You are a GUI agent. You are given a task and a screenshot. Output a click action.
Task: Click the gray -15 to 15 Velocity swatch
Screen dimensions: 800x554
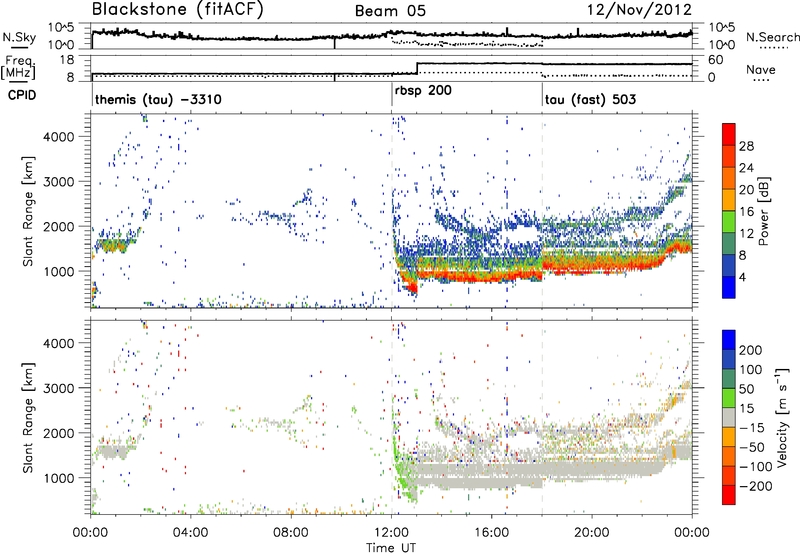tap(729, 417)
